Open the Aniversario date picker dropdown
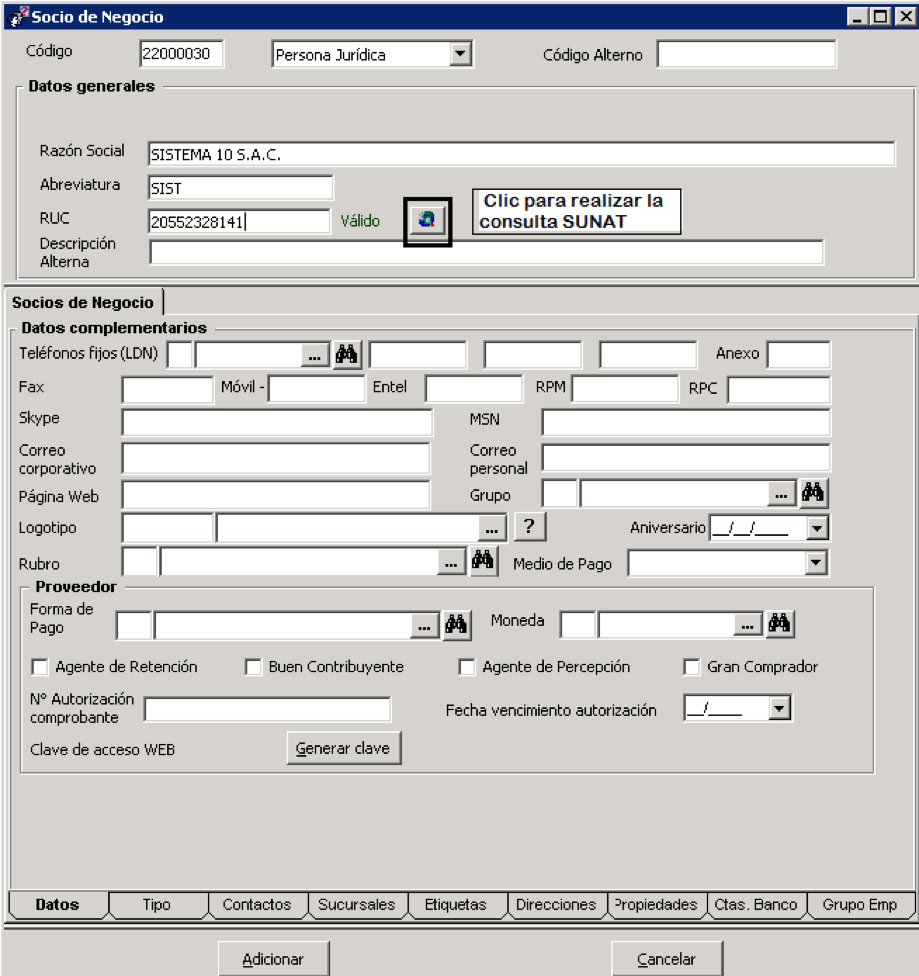 click(x=817, y=528)
